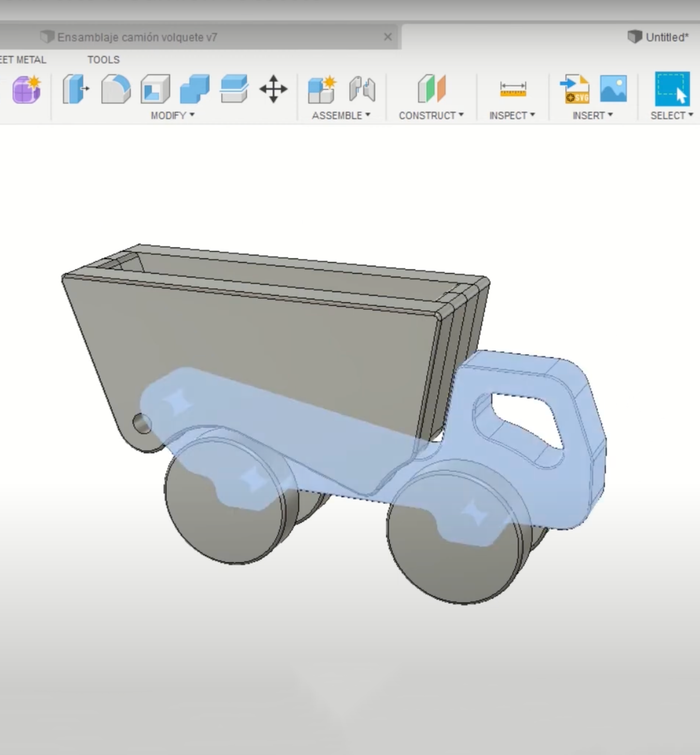Click the Combine bodies icon
Image resolution: width=700 pixels, height=755 pixels.
tap(194, 89)
